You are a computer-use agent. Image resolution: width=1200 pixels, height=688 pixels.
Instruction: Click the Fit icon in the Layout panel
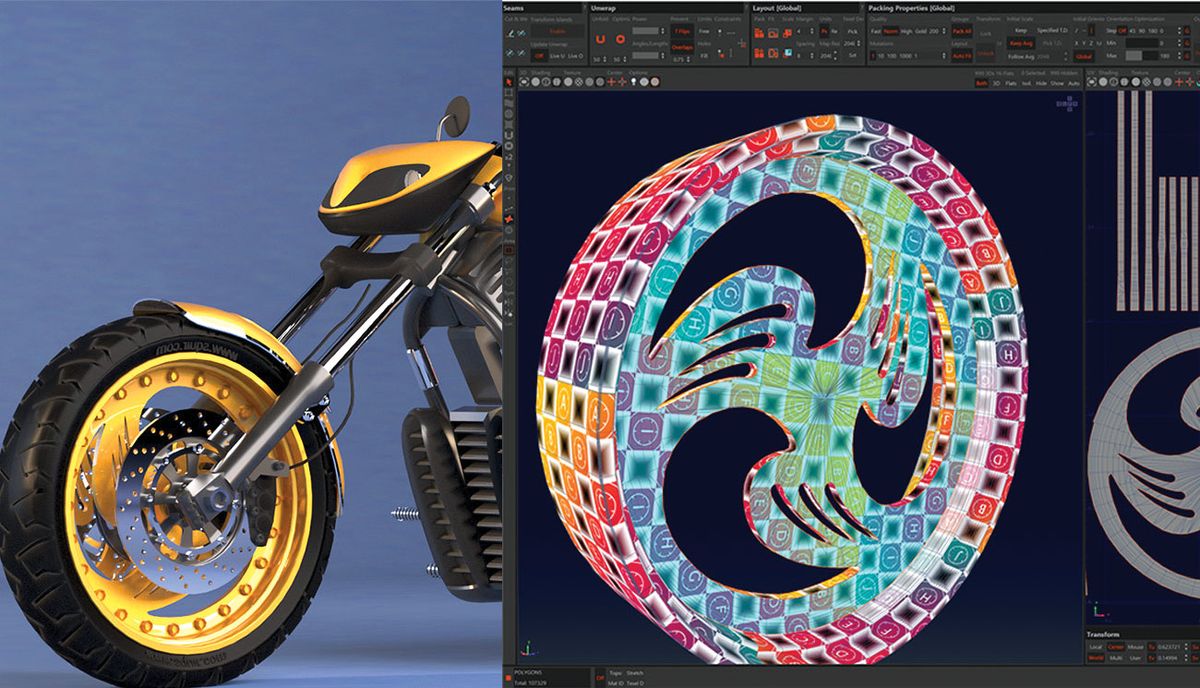(772, 32)
